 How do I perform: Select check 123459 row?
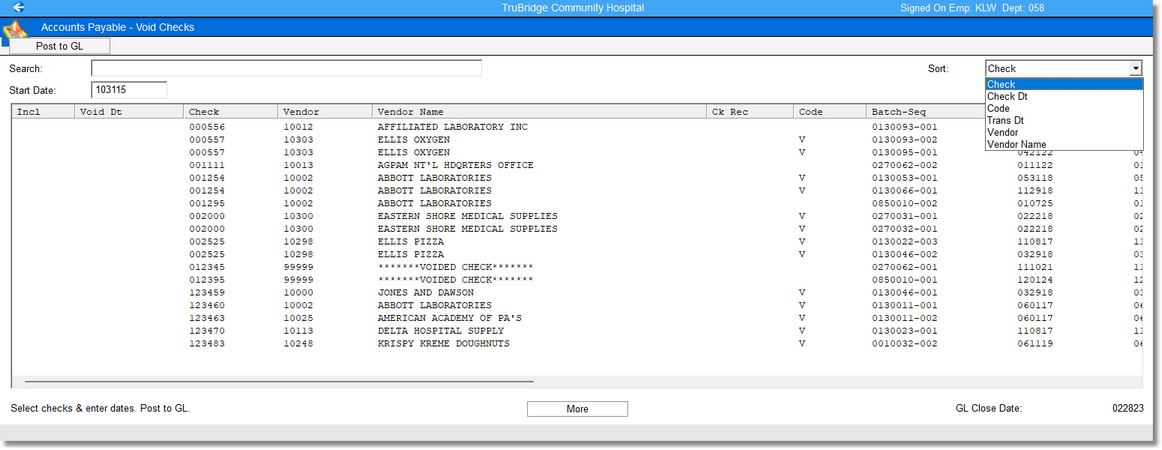point(578,293)
